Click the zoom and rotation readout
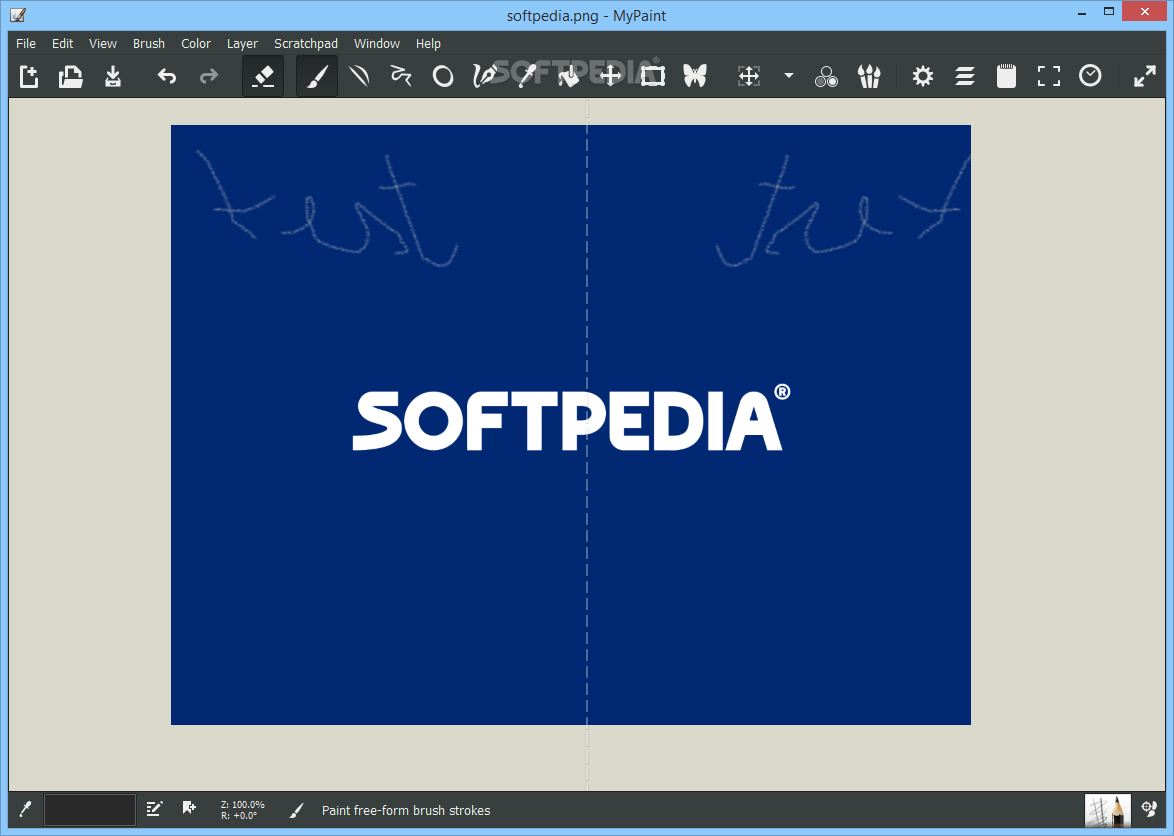The width and height of the screenshot is (1174, 836). 243,810
